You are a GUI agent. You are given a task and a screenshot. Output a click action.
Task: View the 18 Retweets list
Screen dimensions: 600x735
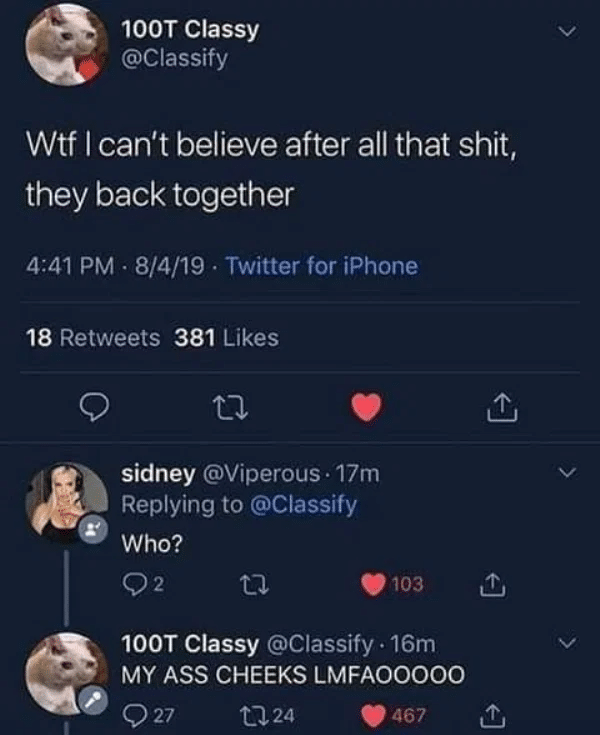[93, 338]
